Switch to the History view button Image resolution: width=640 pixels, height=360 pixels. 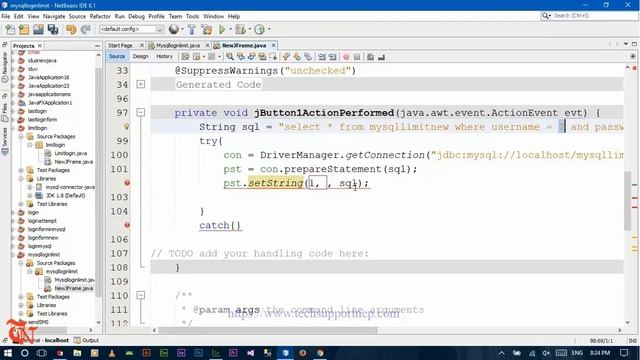[164, 57]
